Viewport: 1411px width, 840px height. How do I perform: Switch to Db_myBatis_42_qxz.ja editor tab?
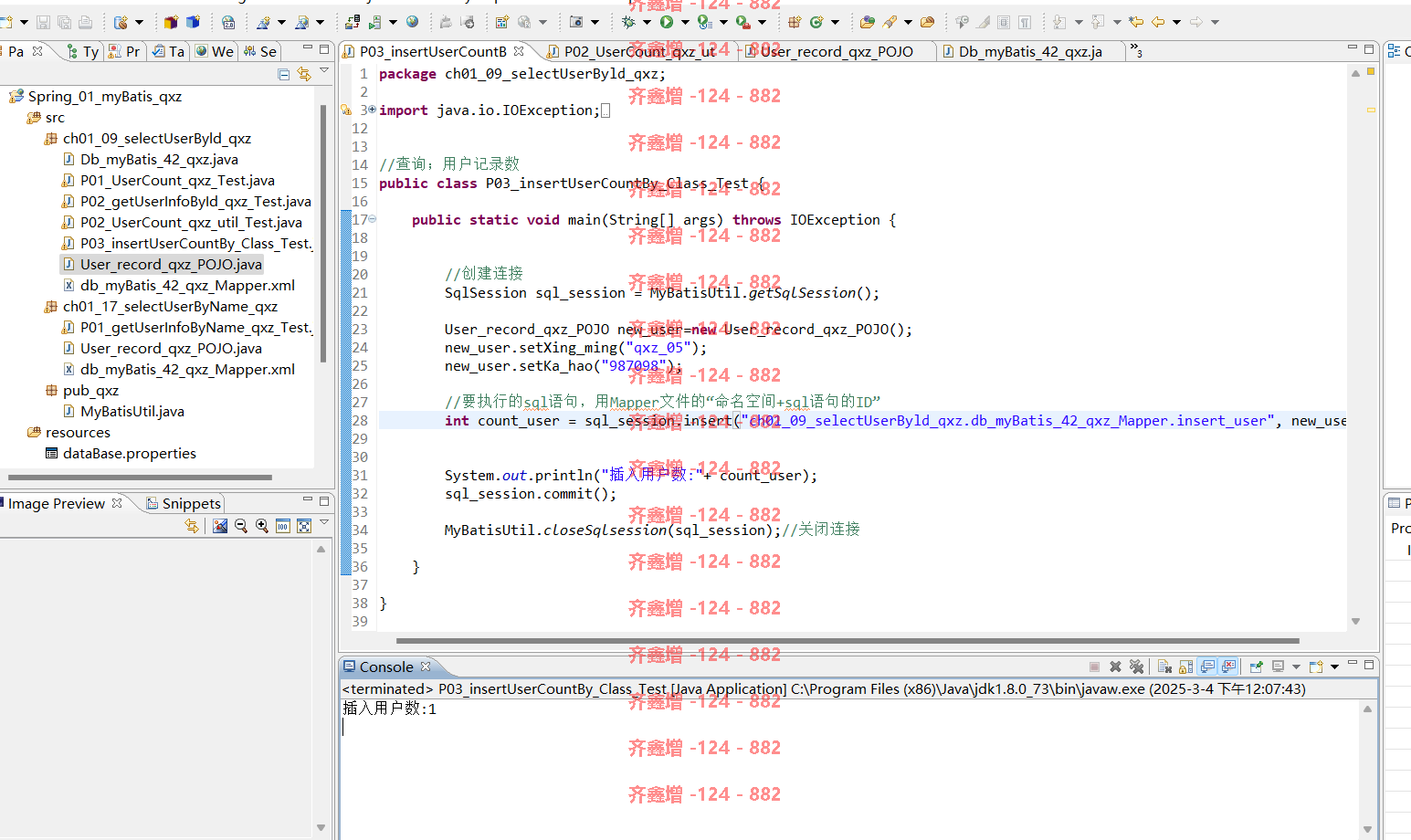point(1030,51)
